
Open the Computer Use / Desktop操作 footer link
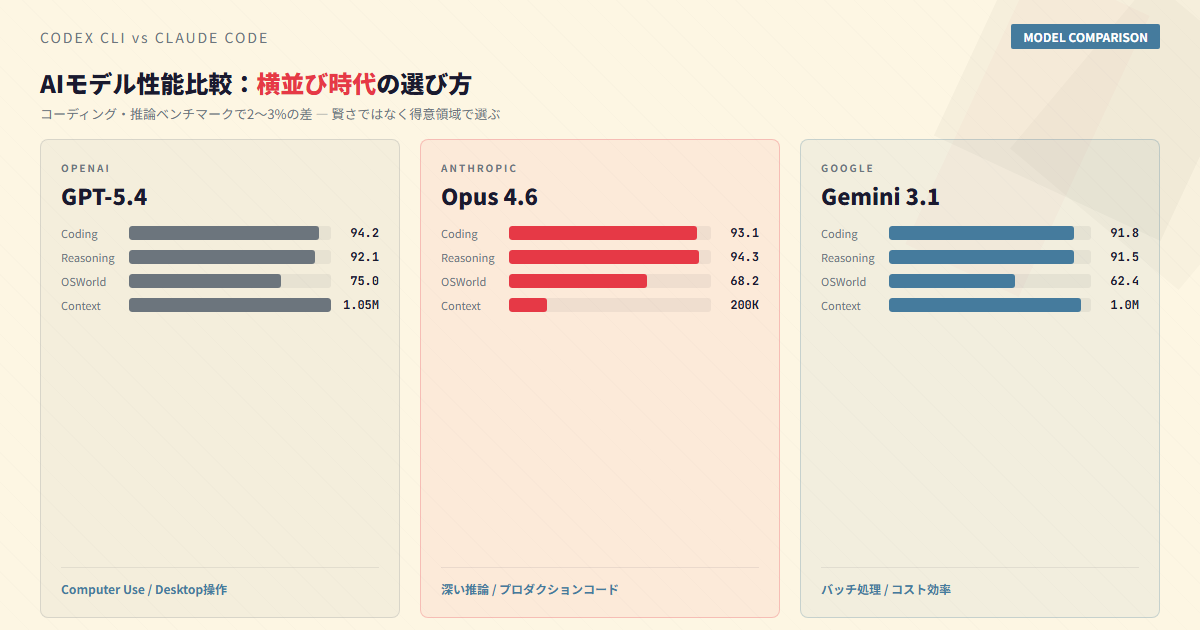coord(144,589)
